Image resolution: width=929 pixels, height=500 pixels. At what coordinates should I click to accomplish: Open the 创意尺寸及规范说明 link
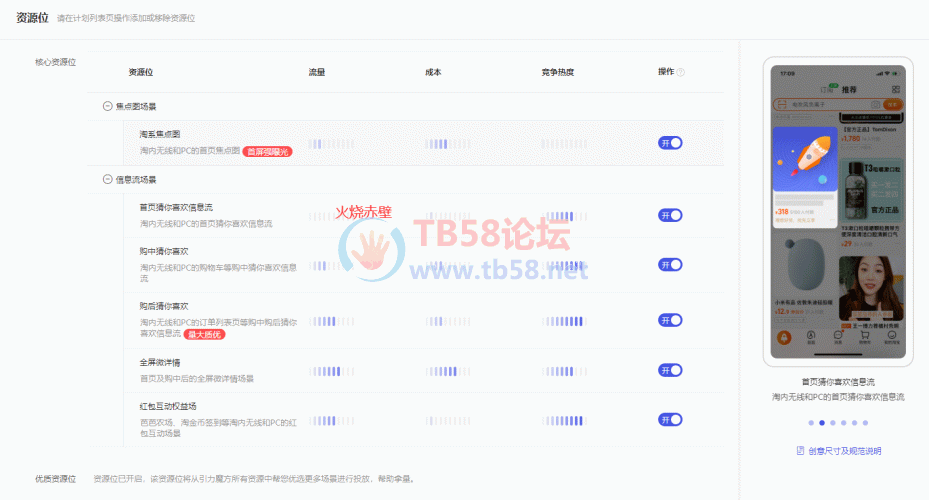tap(838, 451)
